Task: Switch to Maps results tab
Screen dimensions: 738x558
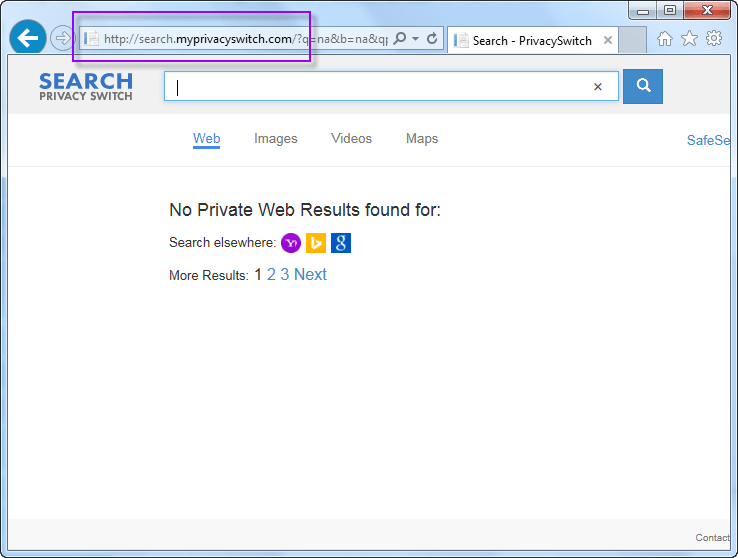Action: [x=422, y=139]
